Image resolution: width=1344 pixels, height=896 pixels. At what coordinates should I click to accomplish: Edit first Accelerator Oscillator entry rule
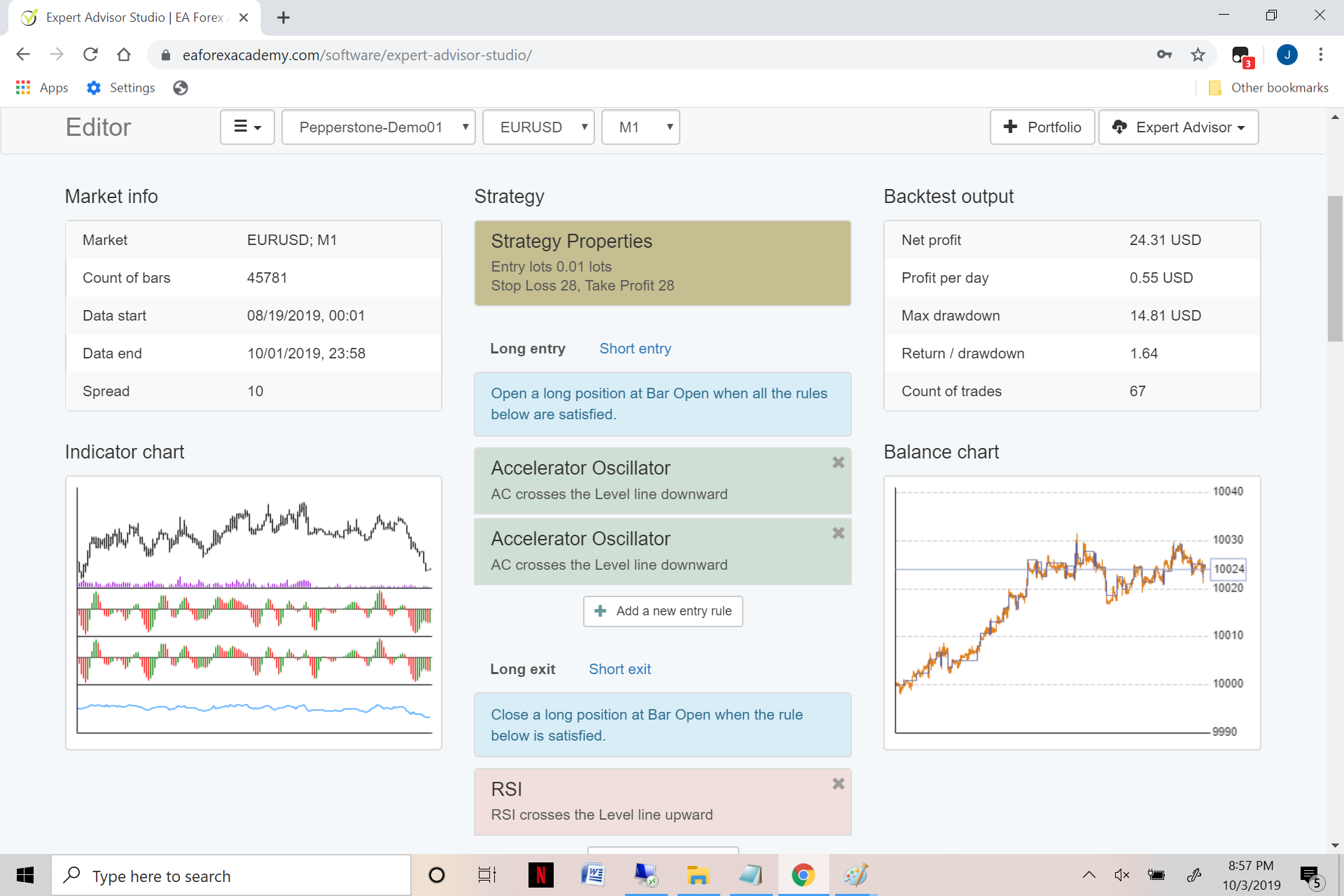[x=662, y=481]
